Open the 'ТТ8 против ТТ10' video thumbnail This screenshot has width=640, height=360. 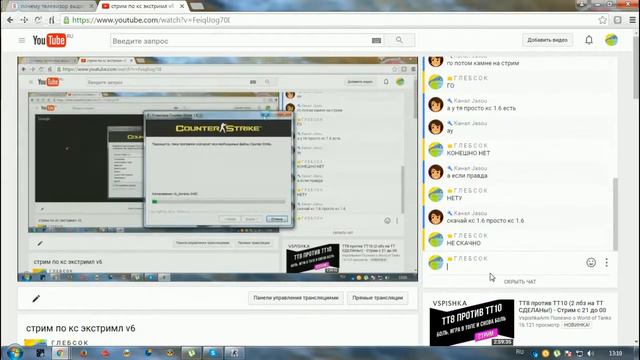click(x=472, y=322)
